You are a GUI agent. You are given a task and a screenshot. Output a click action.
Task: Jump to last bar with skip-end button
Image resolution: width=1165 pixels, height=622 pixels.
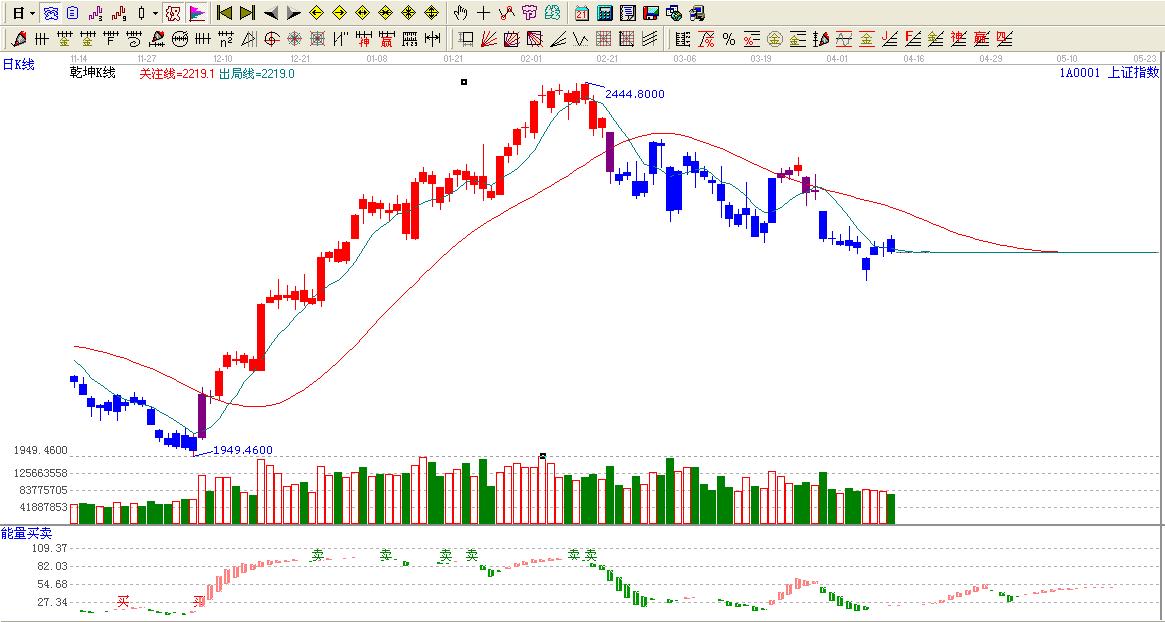click(x=247, y=13)
